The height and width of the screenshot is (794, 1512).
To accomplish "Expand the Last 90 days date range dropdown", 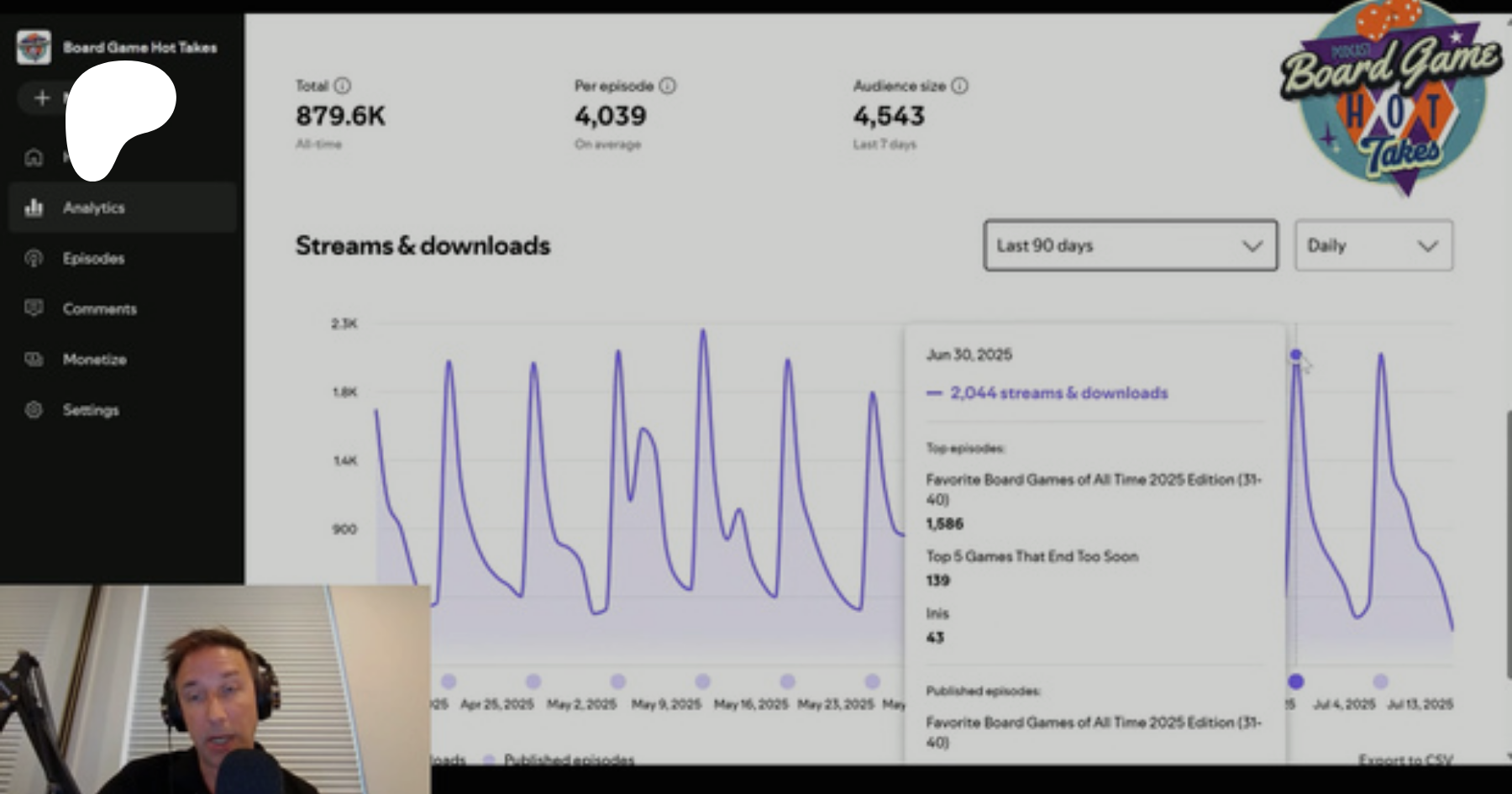I will pyautogui.click(x=1130, y=245).
